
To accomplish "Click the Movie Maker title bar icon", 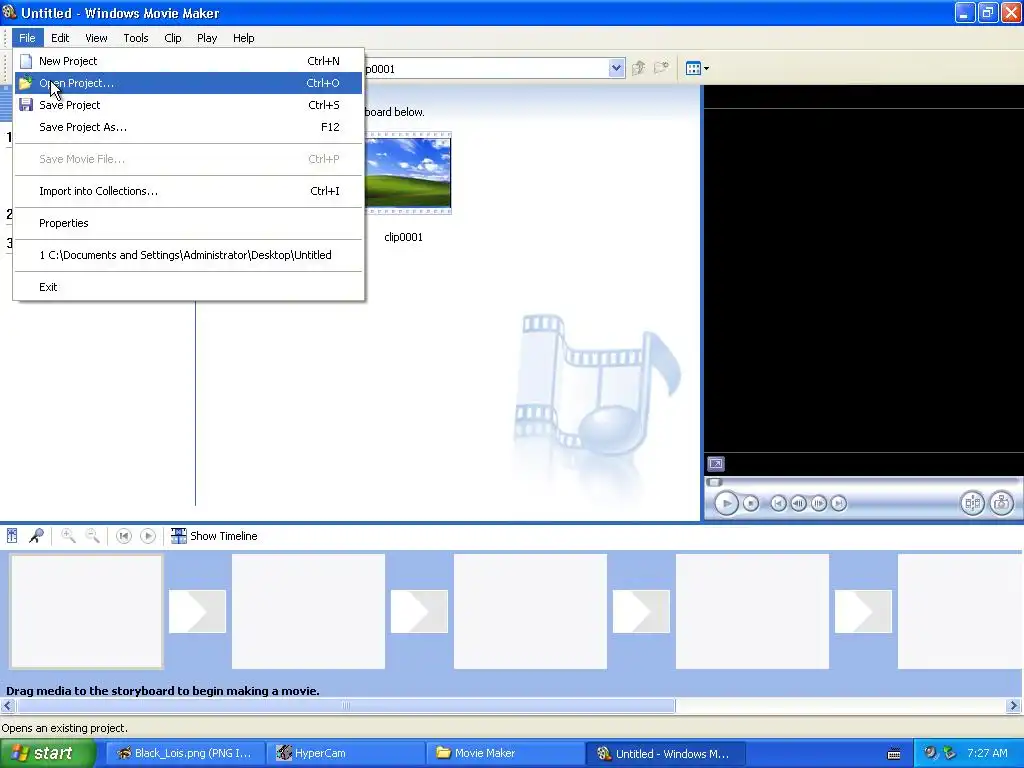I will tap(9, 12).
